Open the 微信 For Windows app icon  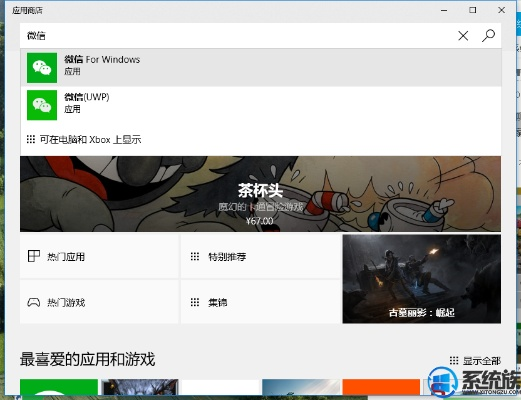coord(42,68)
